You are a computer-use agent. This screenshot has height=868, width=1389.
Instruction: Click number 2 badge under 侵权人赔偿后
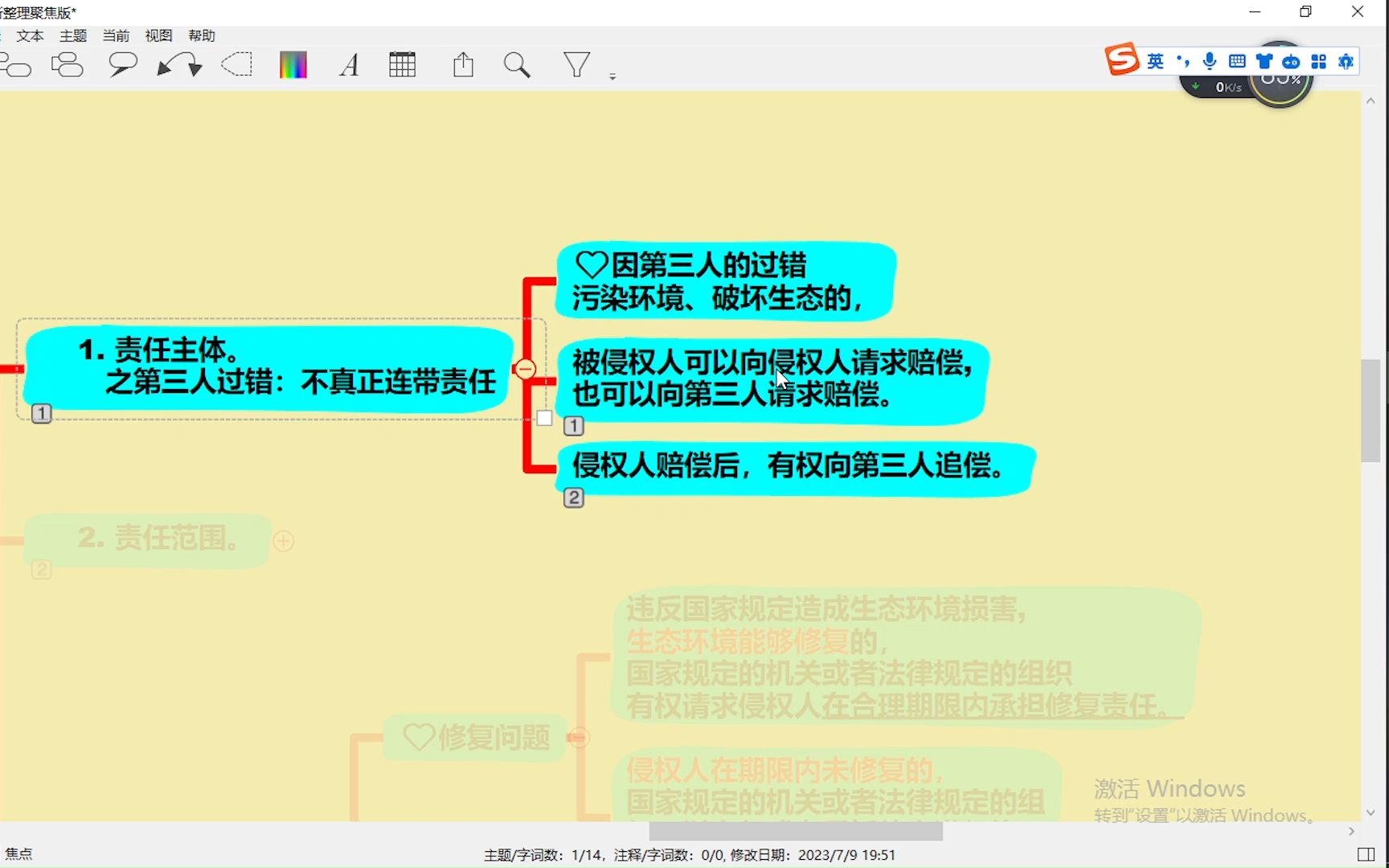[574, 498]
